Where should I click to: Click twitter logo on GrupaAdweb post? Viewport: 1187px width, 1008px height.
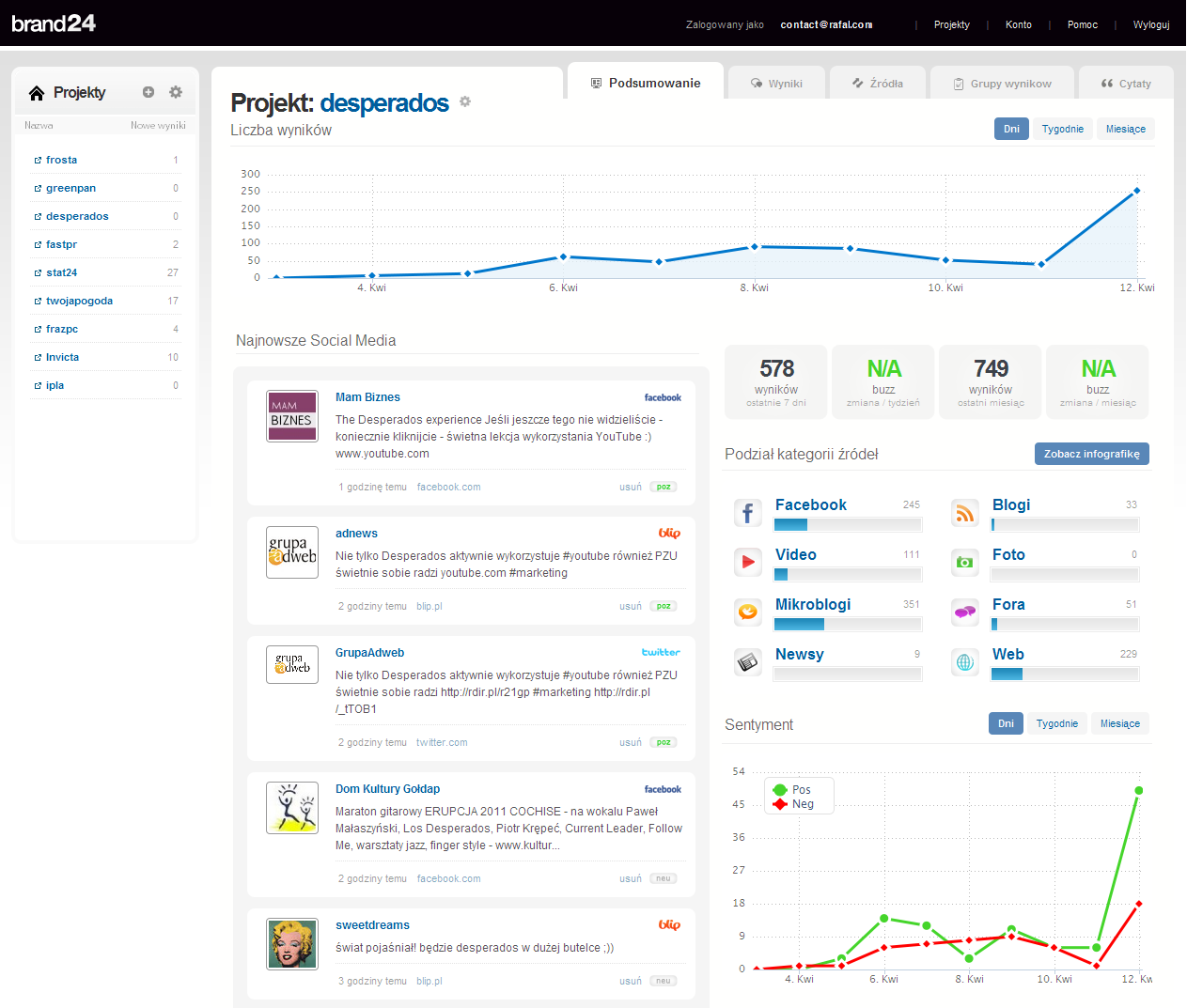point(661,652)
